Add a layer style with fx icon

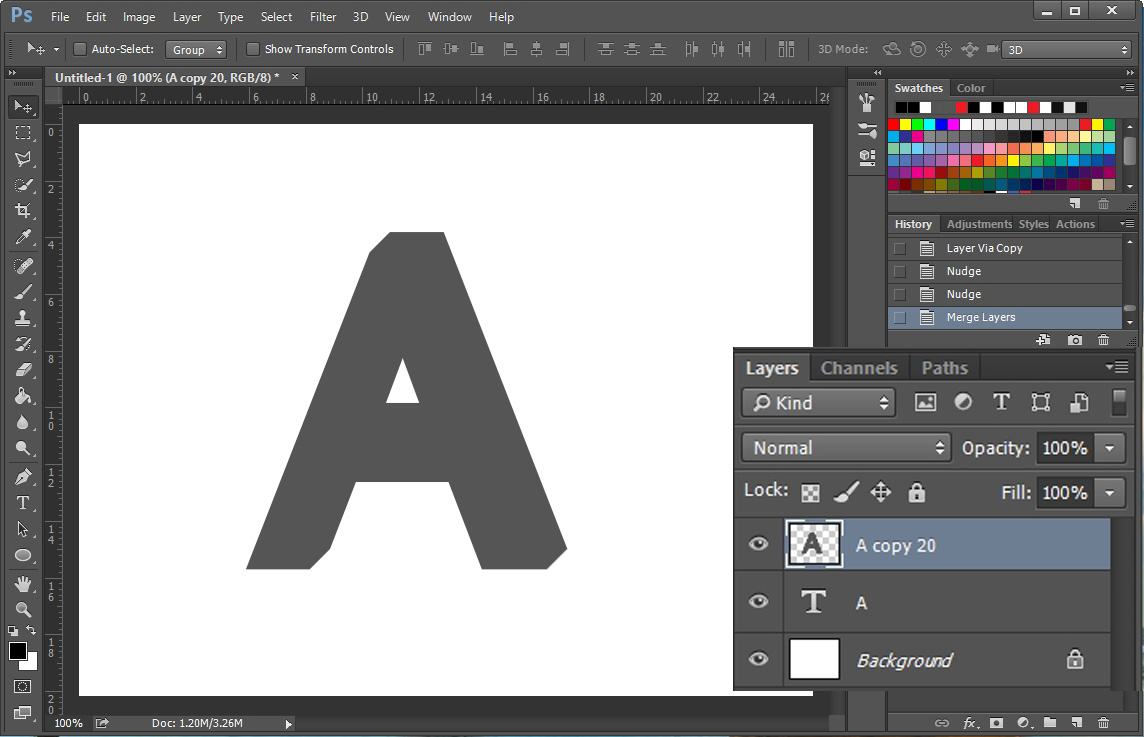(x=970, y=722)
